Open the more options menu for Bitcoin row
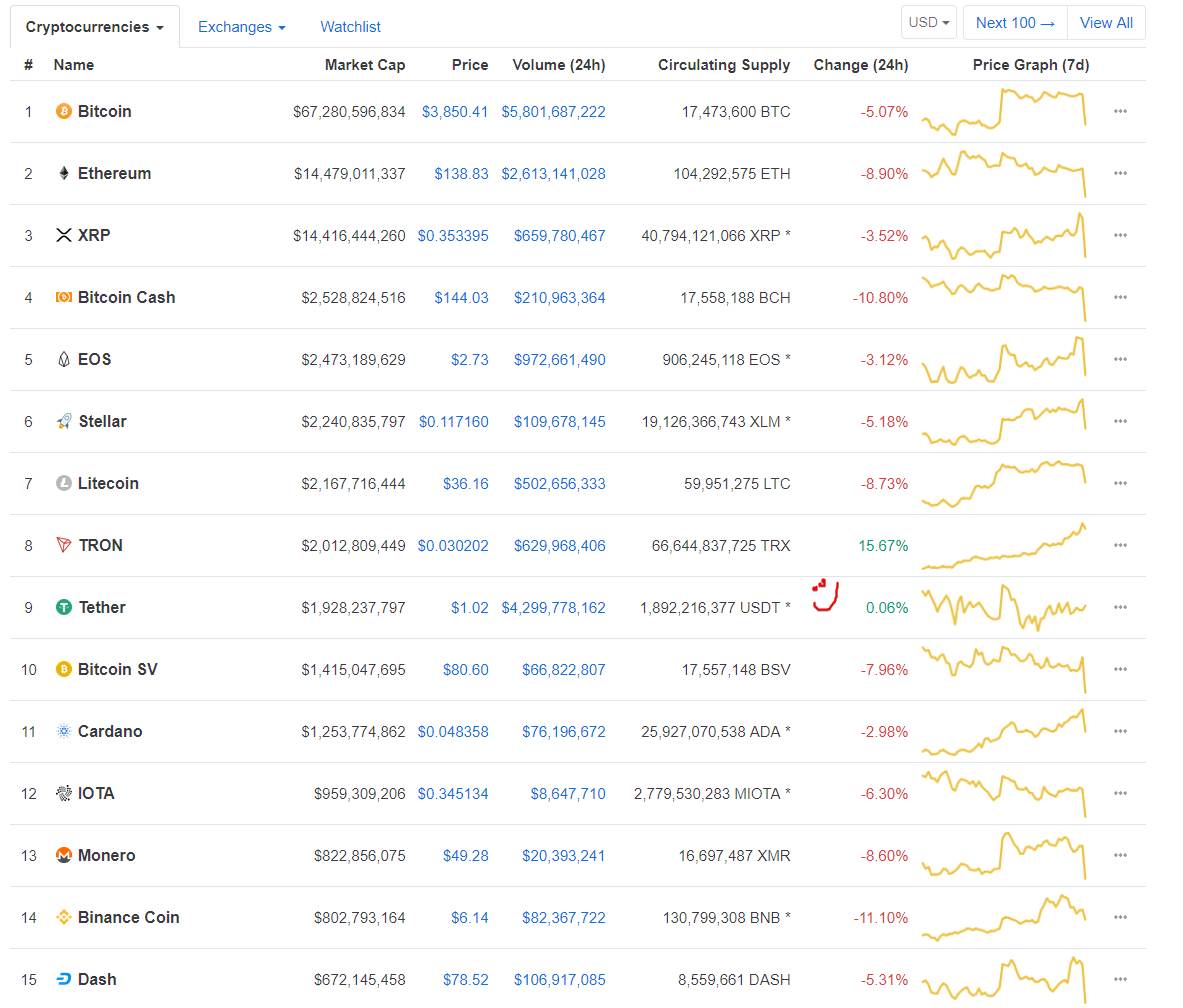Viewport: 1183px width, 1008px height. [1120, 112]
